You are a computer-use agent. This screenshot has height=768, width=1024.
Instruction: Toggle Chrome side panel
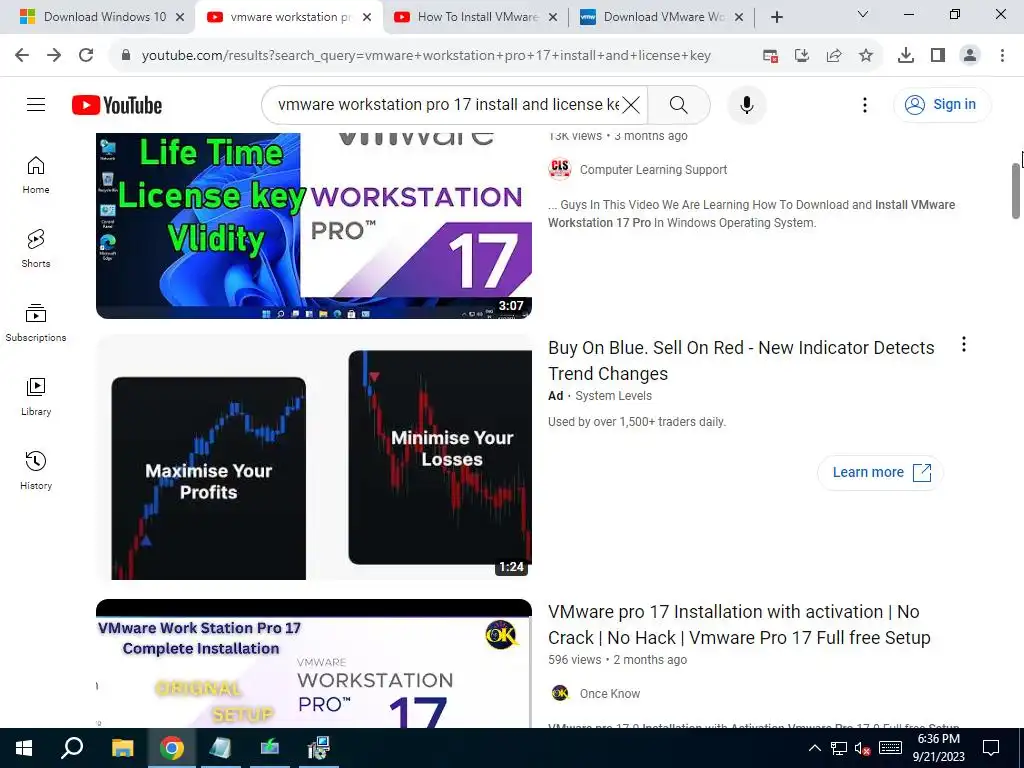(938, 56)
